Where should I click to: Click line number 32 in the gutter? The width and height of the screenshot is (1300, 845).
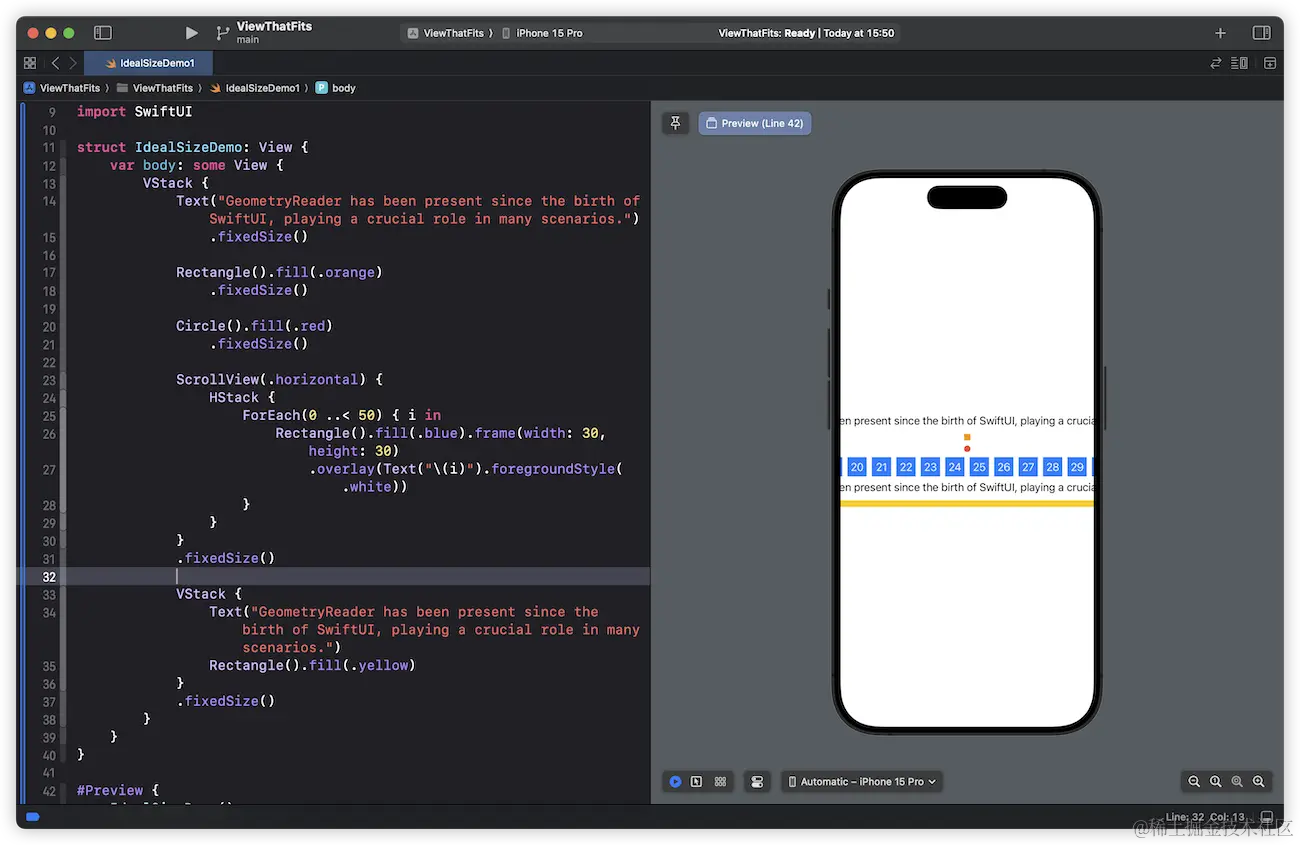click(49, 577)
